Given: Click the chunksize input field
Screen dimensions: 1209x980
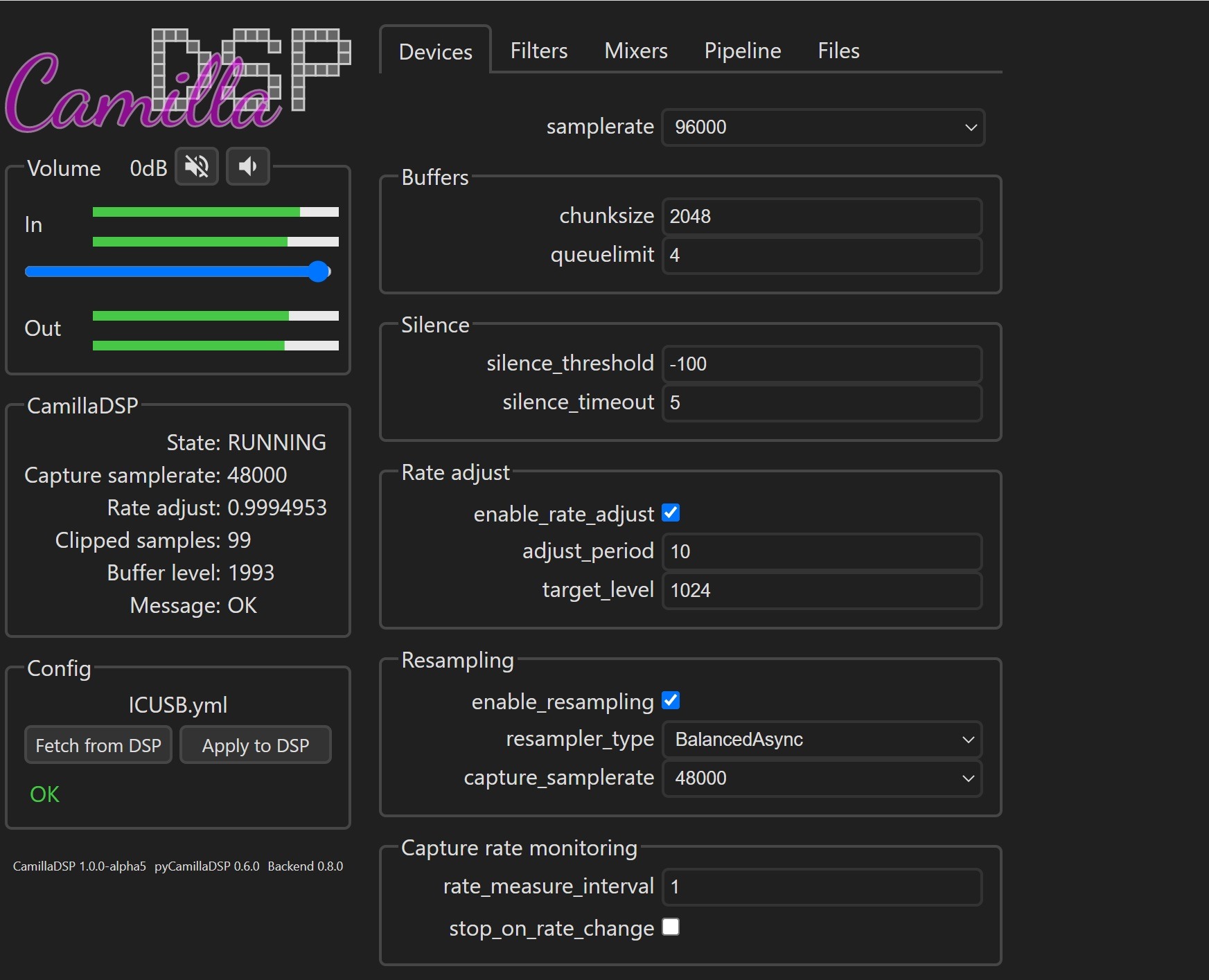Looking at the screenshot, I should tap(822, 217).
